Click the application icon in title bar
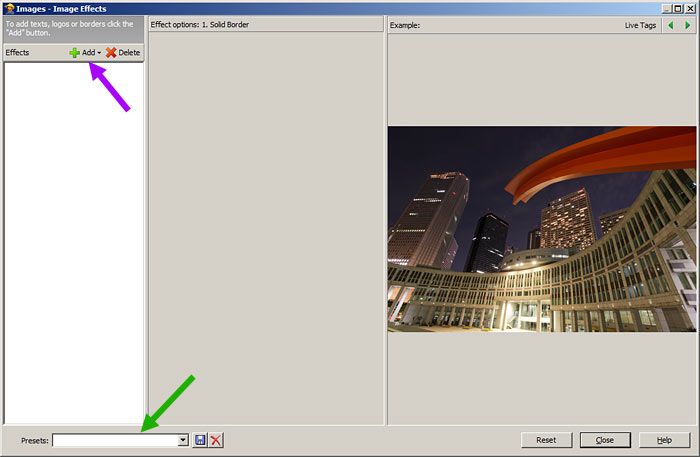This screenshot has height=457, width=700. (x=9, y=8)
